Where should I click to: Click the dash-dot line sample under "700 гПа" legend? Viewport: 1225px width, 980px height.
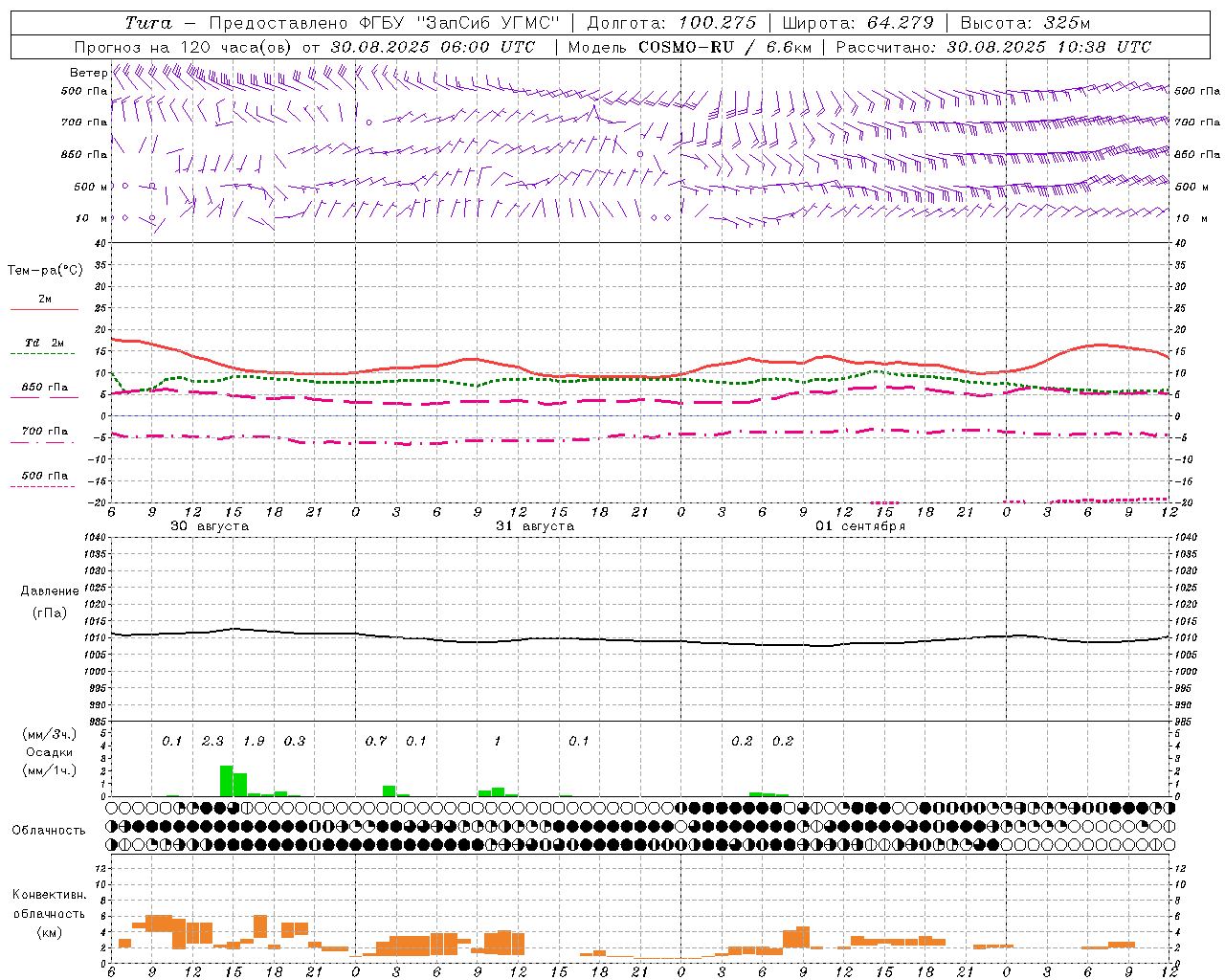pyautogui.click(x=42, y=442)
